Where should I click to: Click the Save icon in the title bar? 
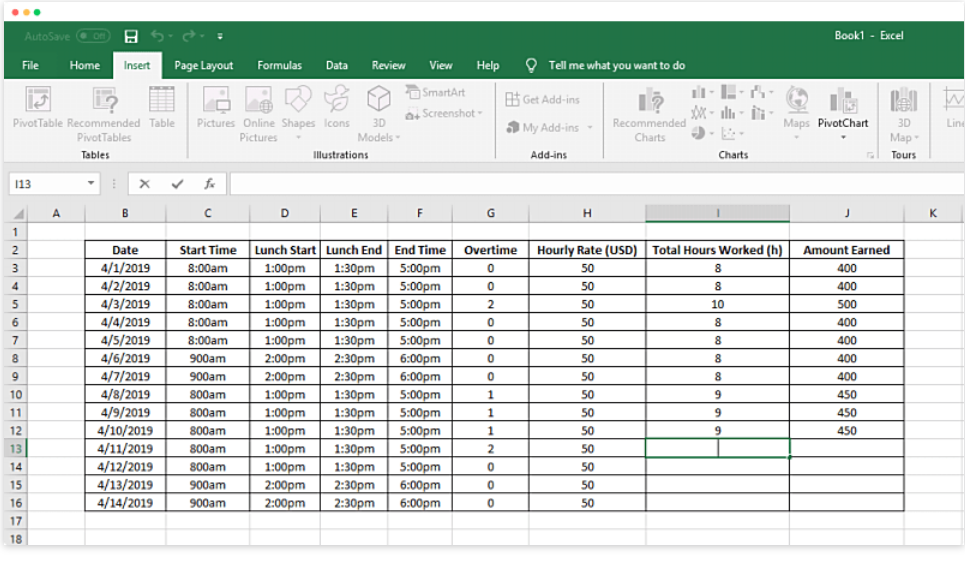click(131, 36)
